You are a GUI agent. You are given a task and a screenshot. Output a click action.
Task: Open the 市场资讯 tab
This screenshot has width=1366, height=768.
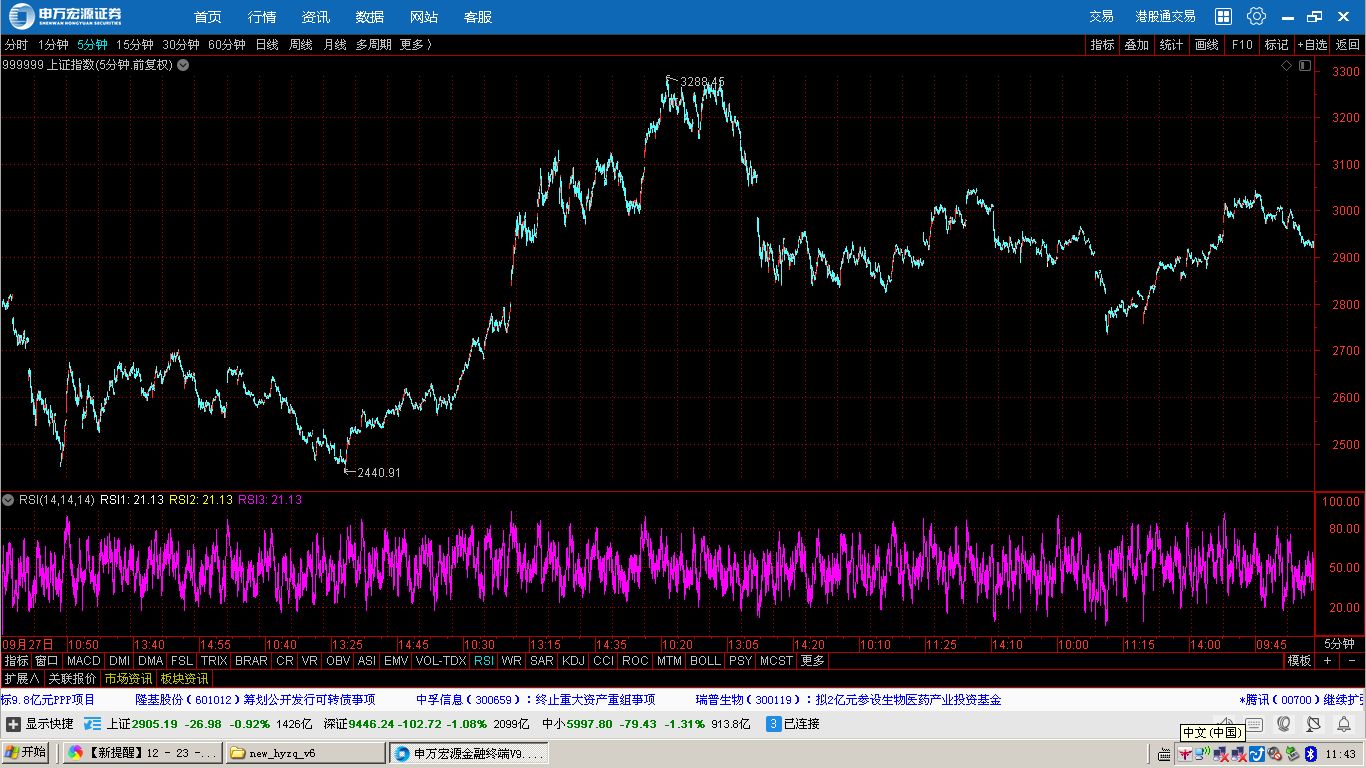click(x=128, y=678)
